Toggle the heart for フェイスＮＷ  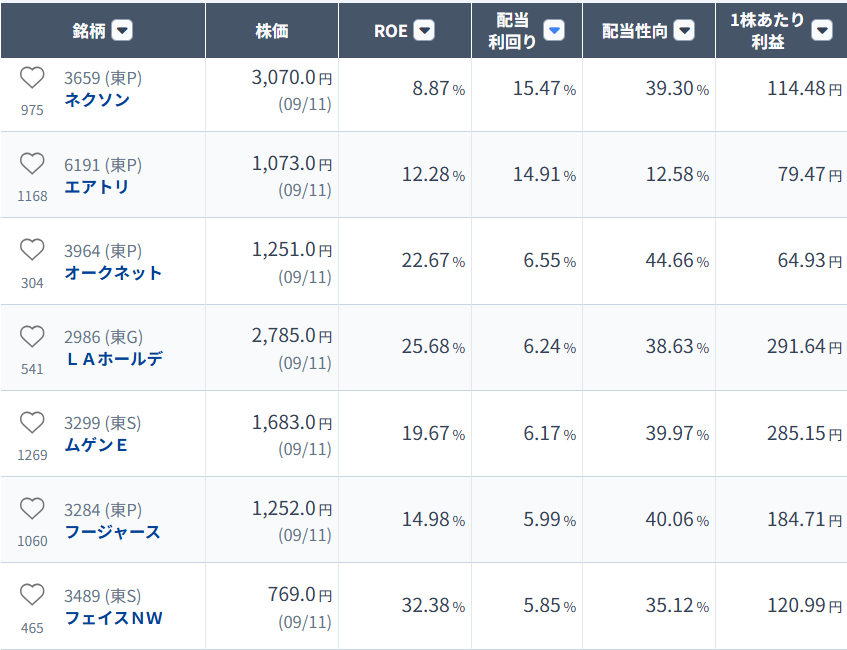32,595
